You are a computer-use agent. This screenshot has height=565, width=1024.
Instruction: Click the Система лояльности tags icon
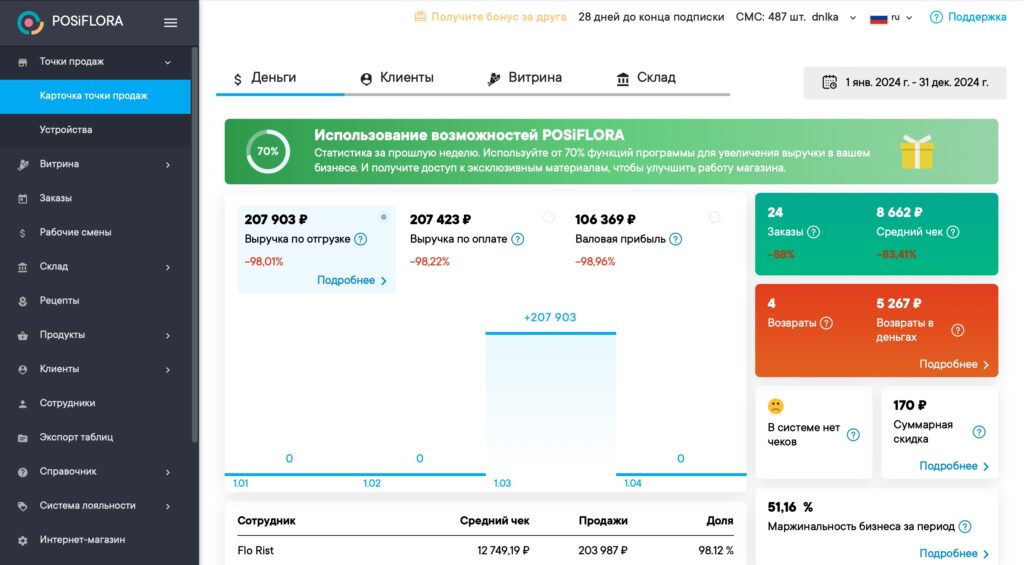pyautogui.click(x=23, y=506)
